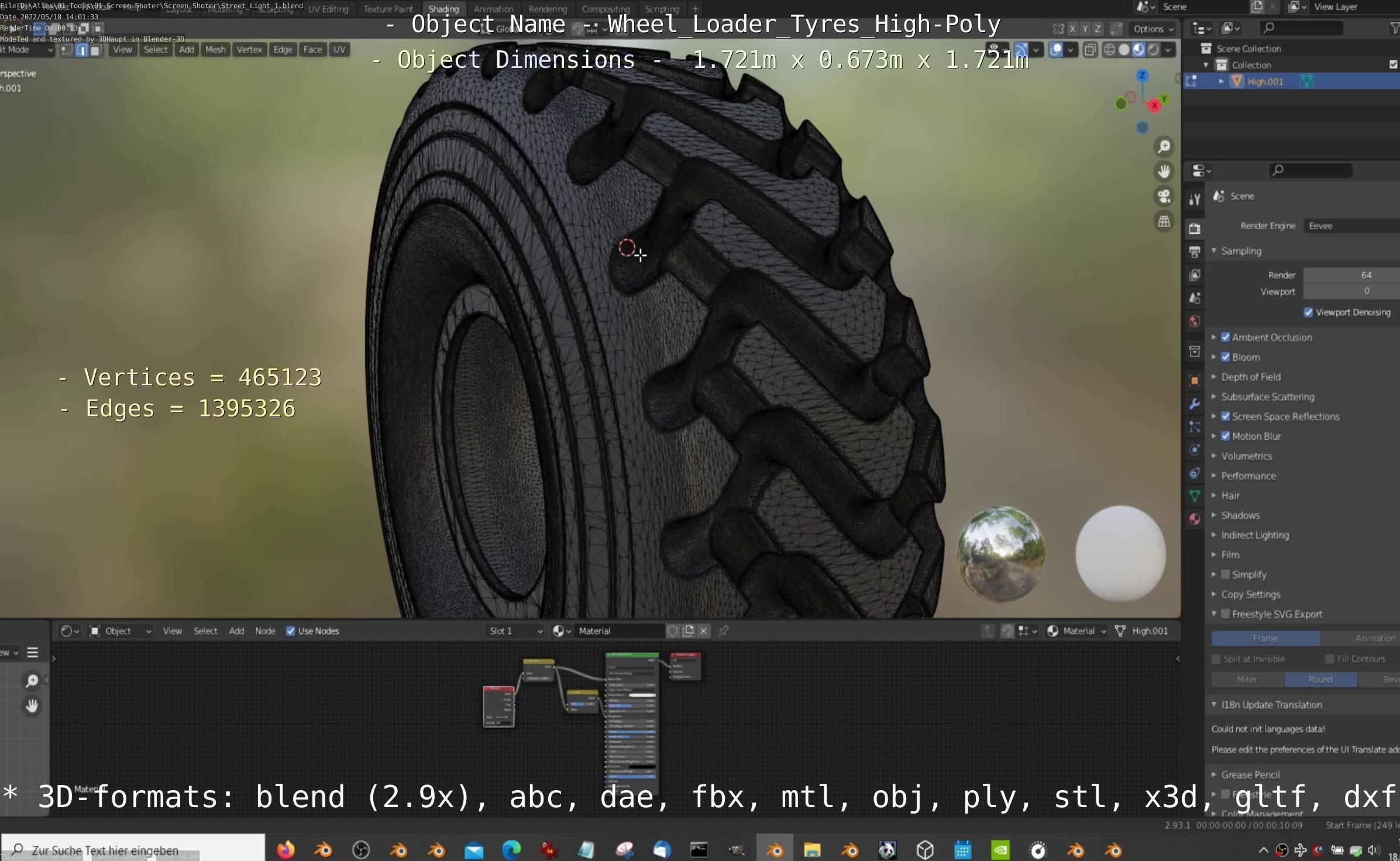Click the viewport pan hand icon
Image resolution: width=1400 pixels, height=861 pixels.
click(x=1164, y=171)
